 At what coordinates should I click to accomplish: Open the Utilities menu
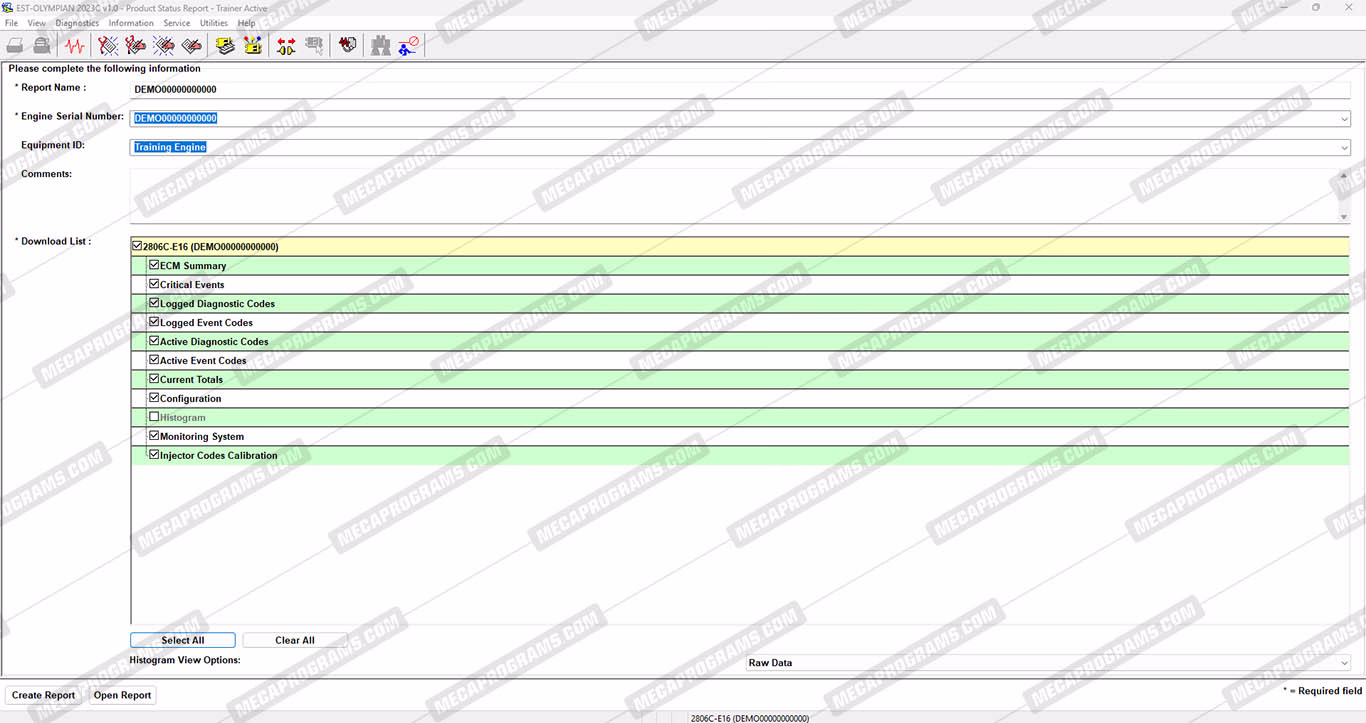(x=214, y=23)
